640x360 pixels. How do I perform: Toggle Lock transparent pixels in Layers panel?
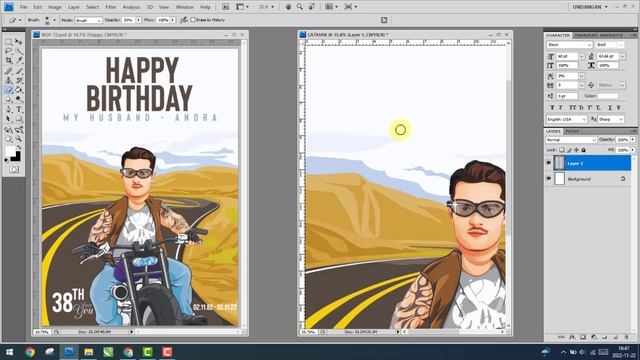click(x=562, y=150)
